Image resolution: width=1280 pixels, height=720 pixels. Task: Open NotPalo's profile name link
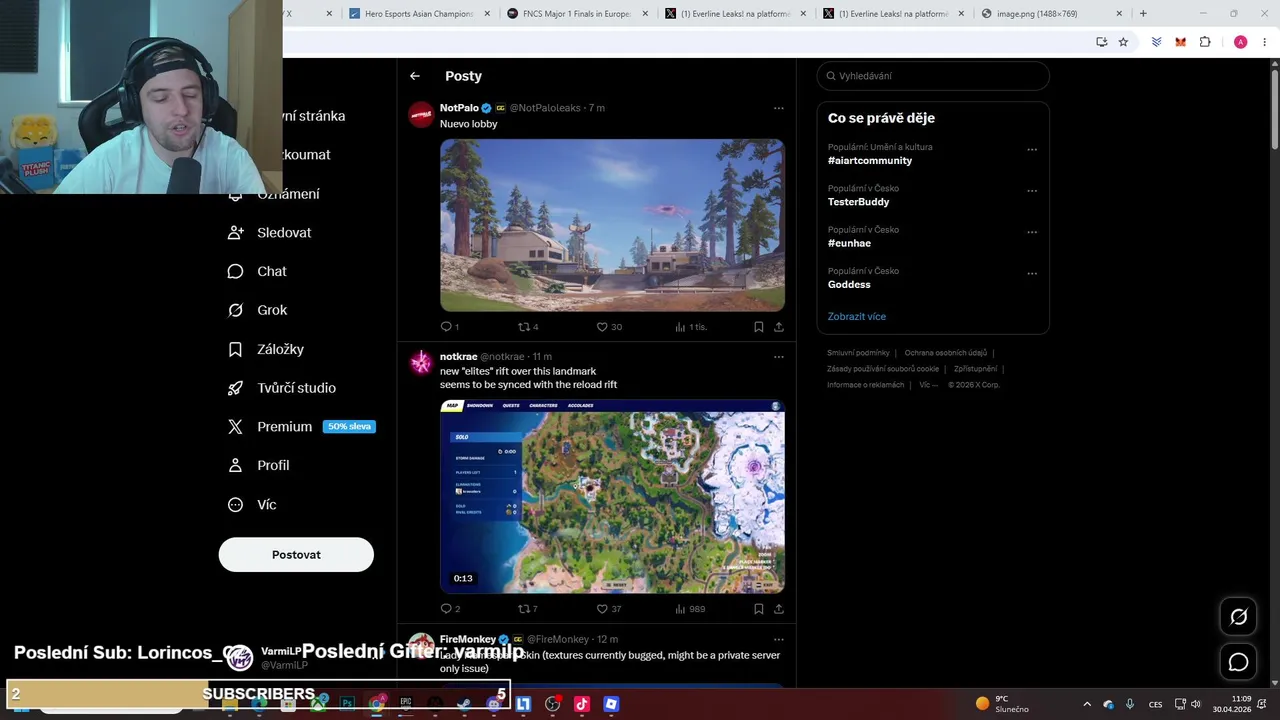point(459,108)
